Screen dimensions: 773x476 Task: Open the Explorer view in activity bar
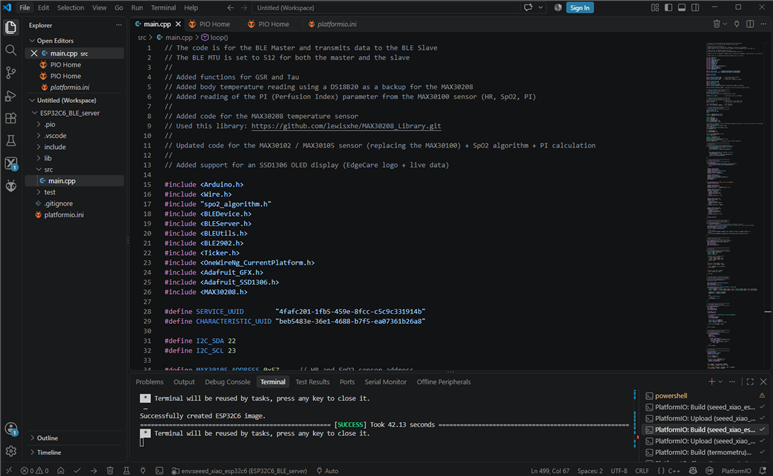[11, 27]
